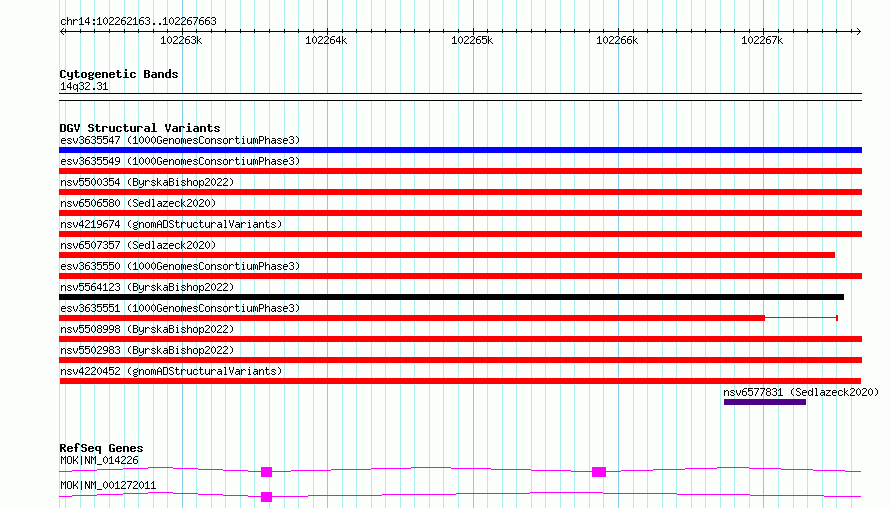Open nsv6506580 (Sedlazeck2020) label
Screen dimensions: 890x508
[x=138, y=203]
